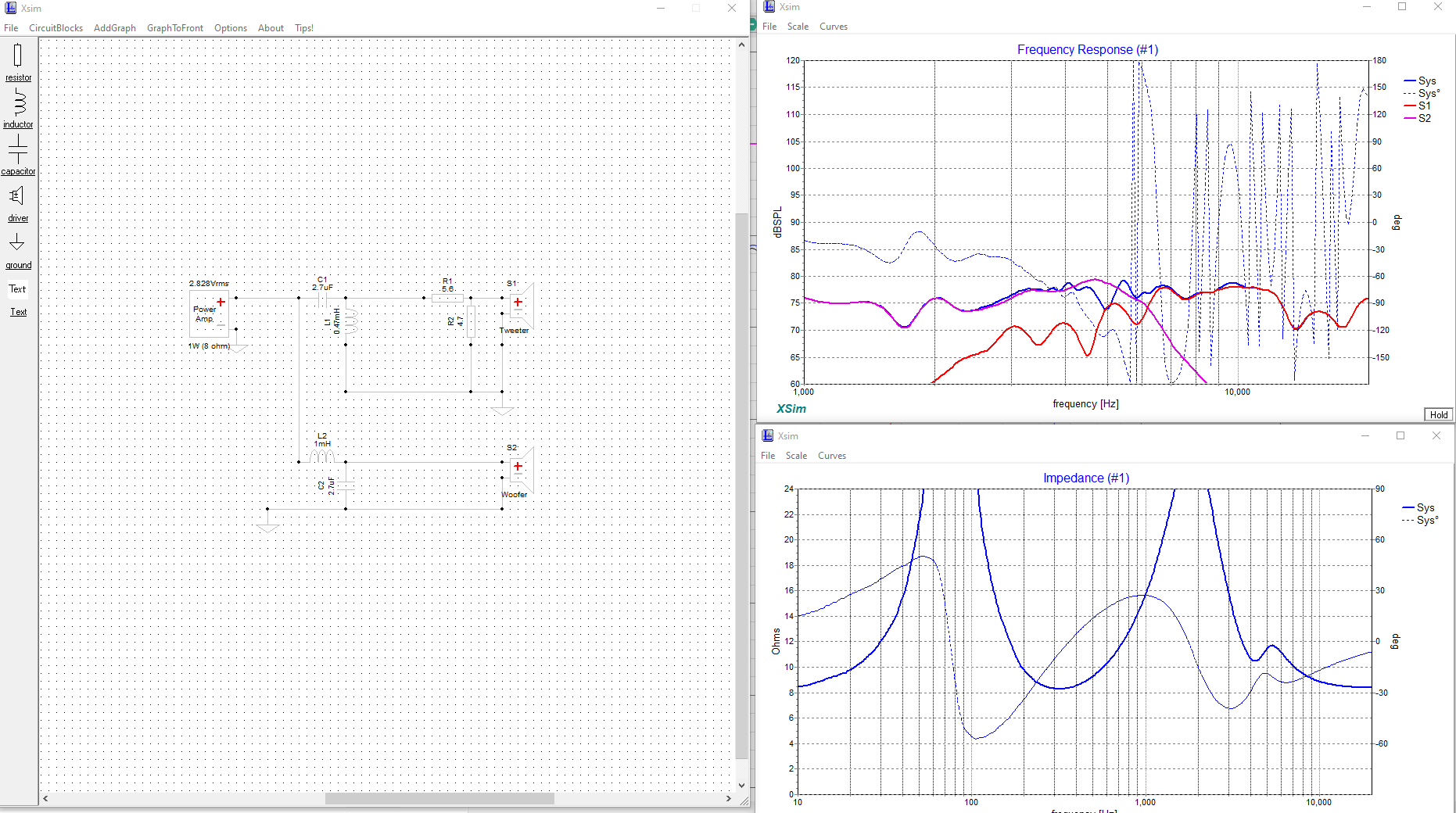Select the ground component tool
Screen dimensions: 1456x813
point(18,250)
